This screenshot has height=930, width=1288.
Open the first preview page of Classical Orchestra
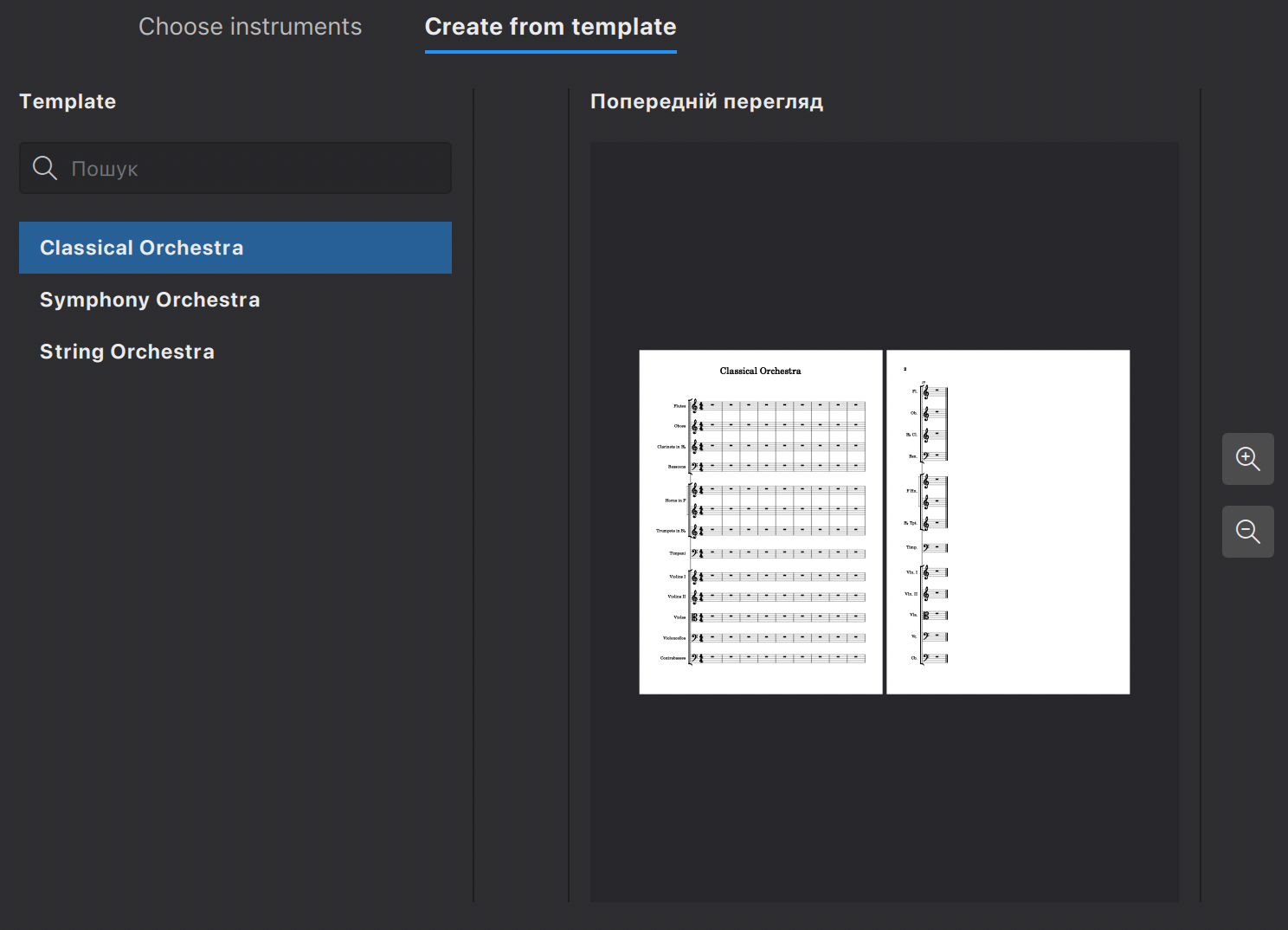(760, 521)
